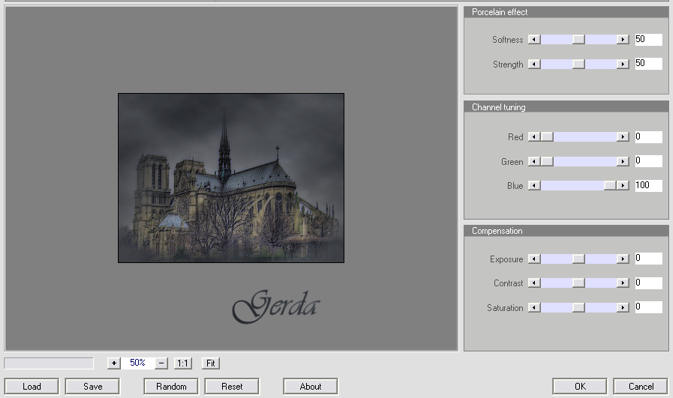
Task: Generate Random filter settings
Action: click(x=171, y=386)
